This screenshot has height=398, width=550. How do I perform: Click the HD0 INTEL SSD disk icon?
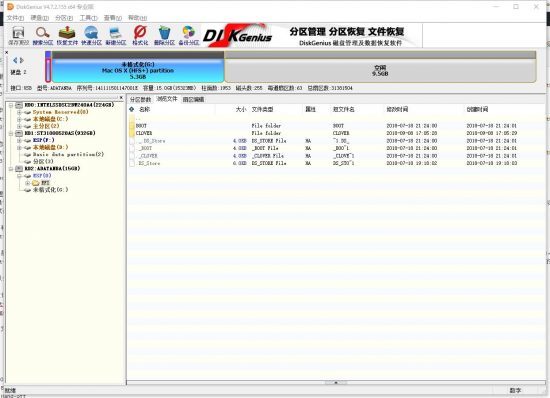[19, 105]
